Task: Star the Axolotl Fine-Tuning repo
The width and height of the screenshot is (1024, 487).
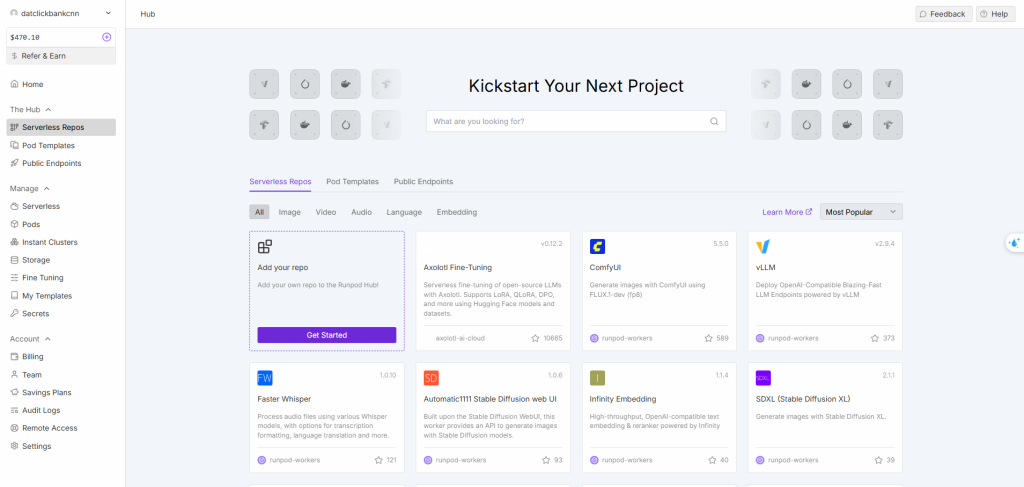Action: click(536, 338)
